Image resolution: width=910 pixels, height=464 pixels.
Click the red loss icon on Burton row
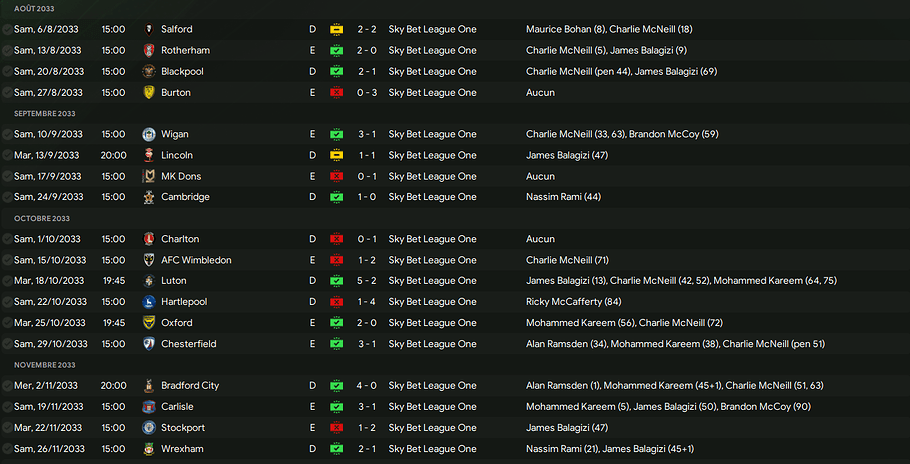click(x=337, y=93)
